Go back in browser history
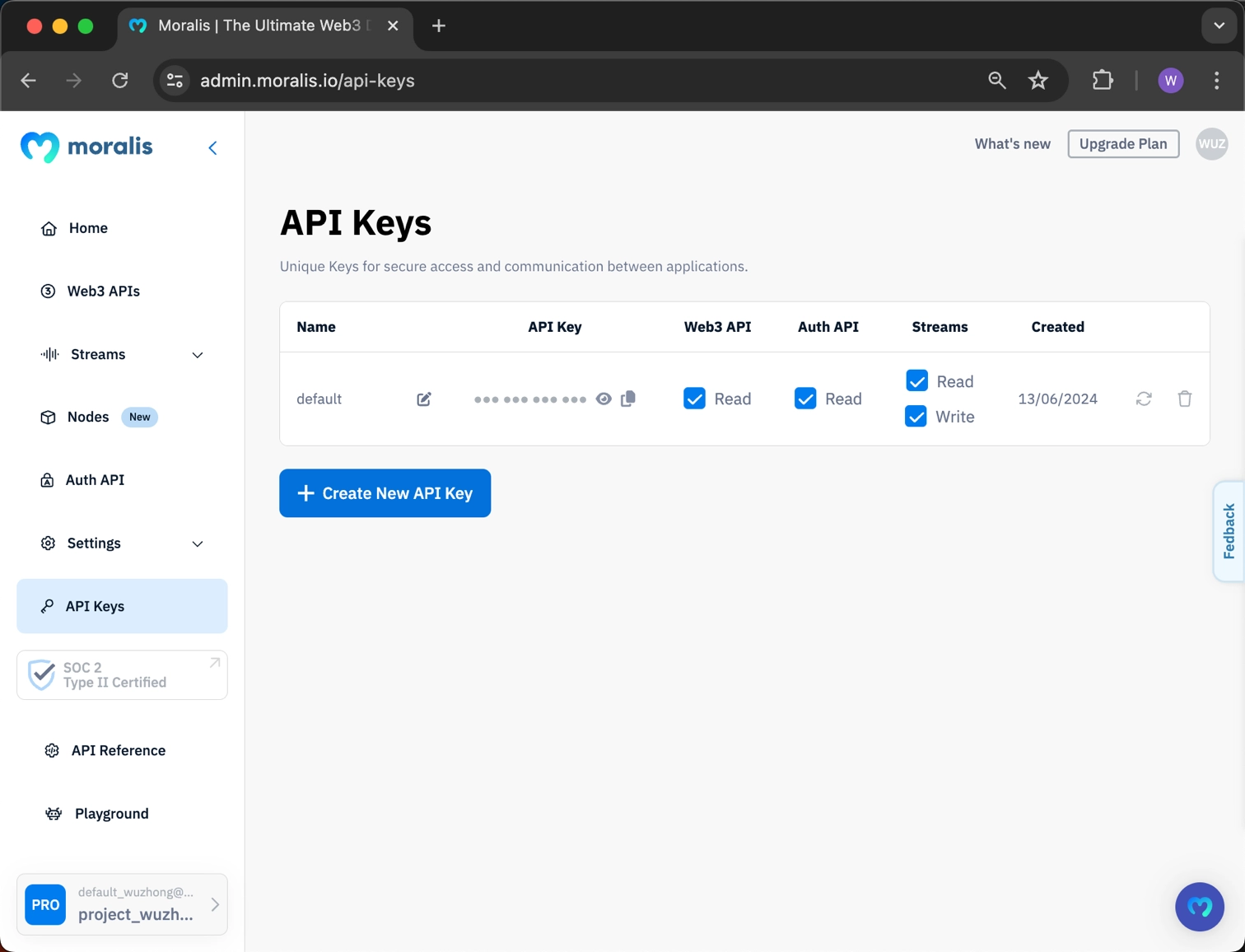The height and width of the screenshot is (952, 1245). point(29,81)
